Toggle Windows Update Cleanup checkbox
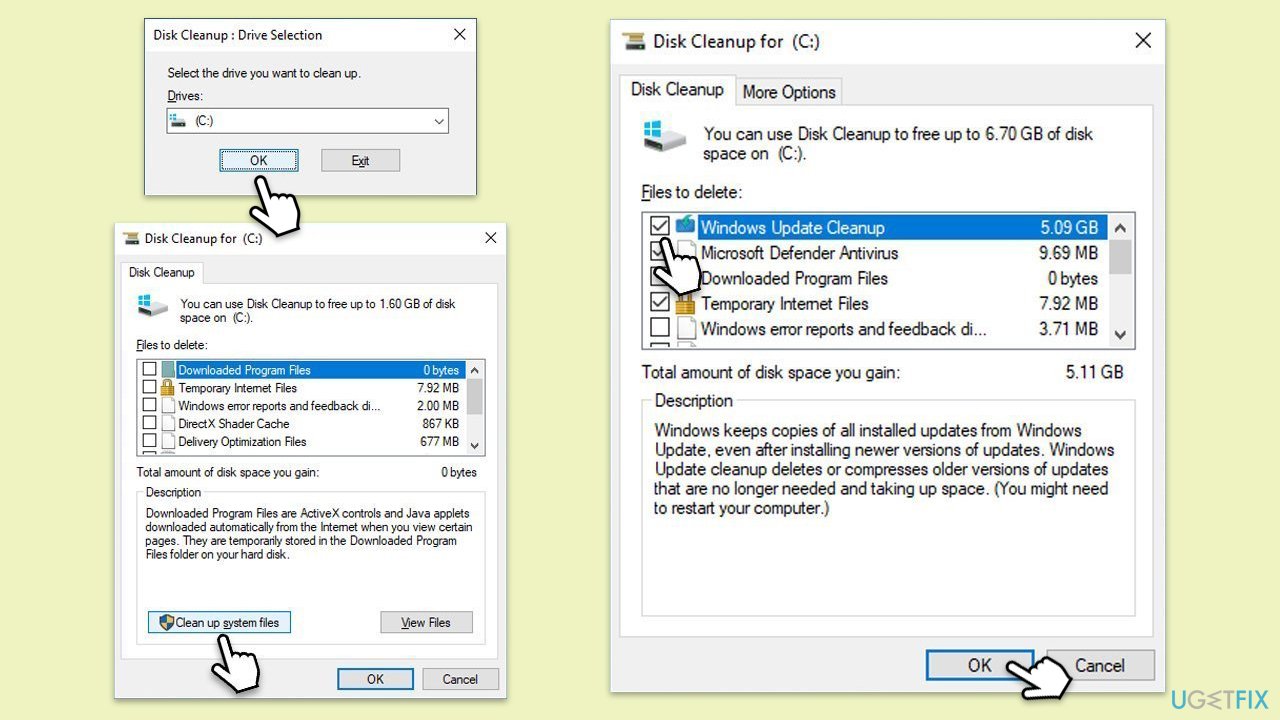Viewport: 1280px width, 720px height. [x=660, y=227]
